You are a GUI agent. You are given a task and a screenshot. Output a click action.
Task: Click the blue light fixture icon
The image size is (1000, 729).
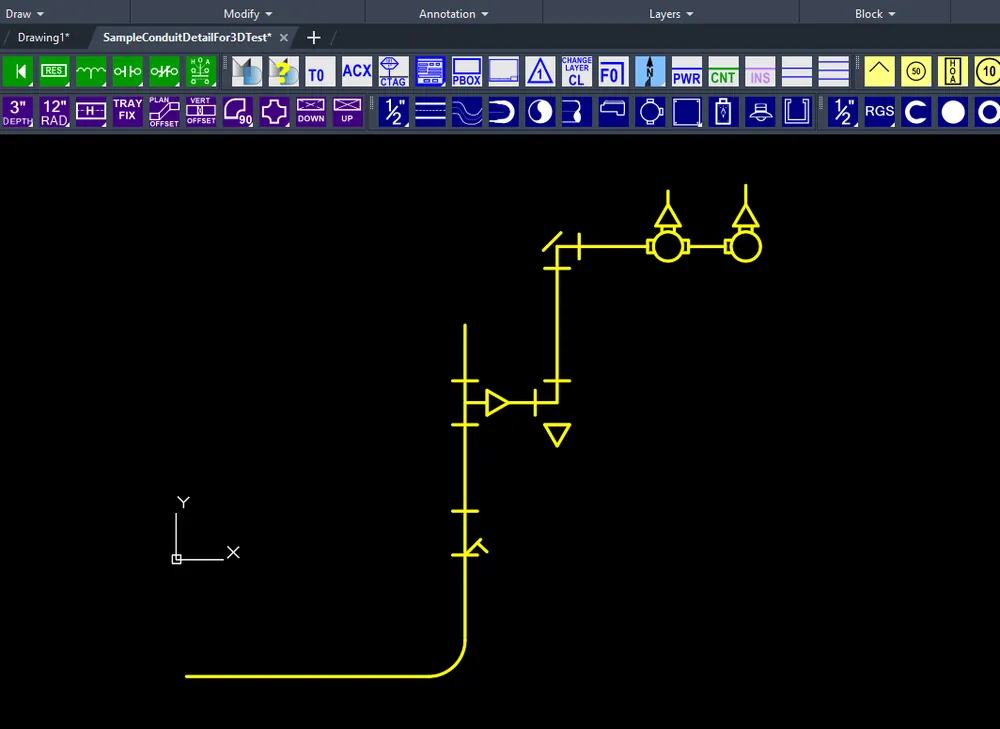coord(761,112)
